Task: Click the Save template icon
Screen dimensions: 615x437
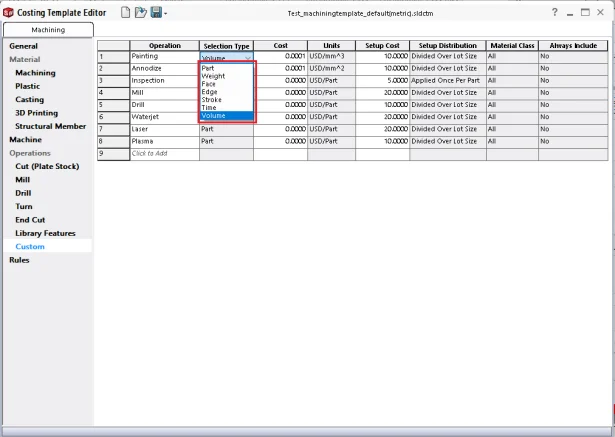Action: click(156, 13)
